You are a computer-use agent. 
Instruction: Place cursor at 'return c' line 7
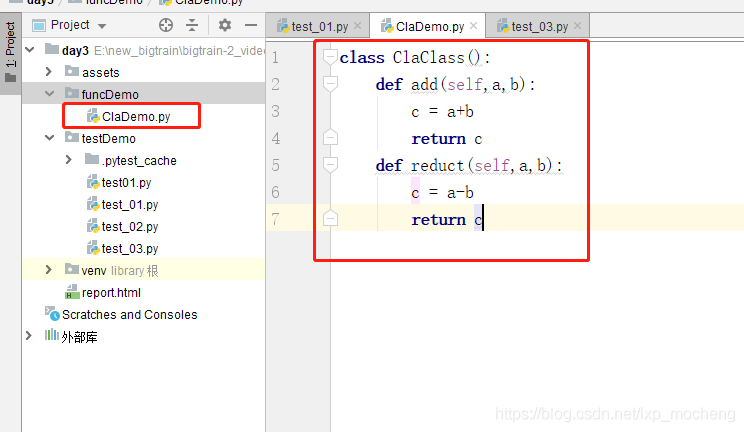tap(446, 219)
